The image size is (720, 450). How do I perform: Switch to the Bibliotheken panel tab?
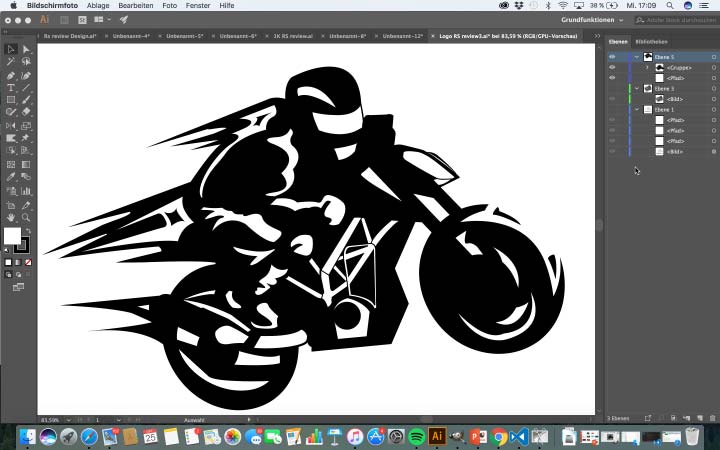(x=651, y=42)
